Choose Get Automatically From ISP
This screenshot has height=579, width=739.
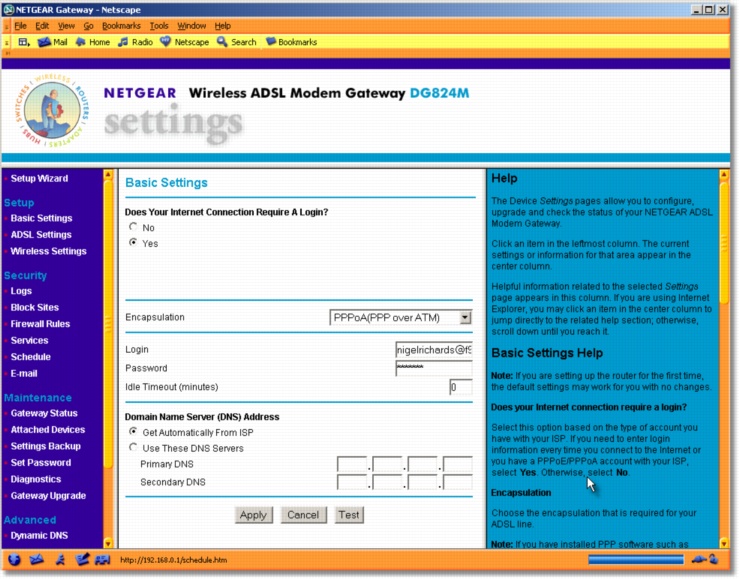pyautogui.click(x=133, y=431)
